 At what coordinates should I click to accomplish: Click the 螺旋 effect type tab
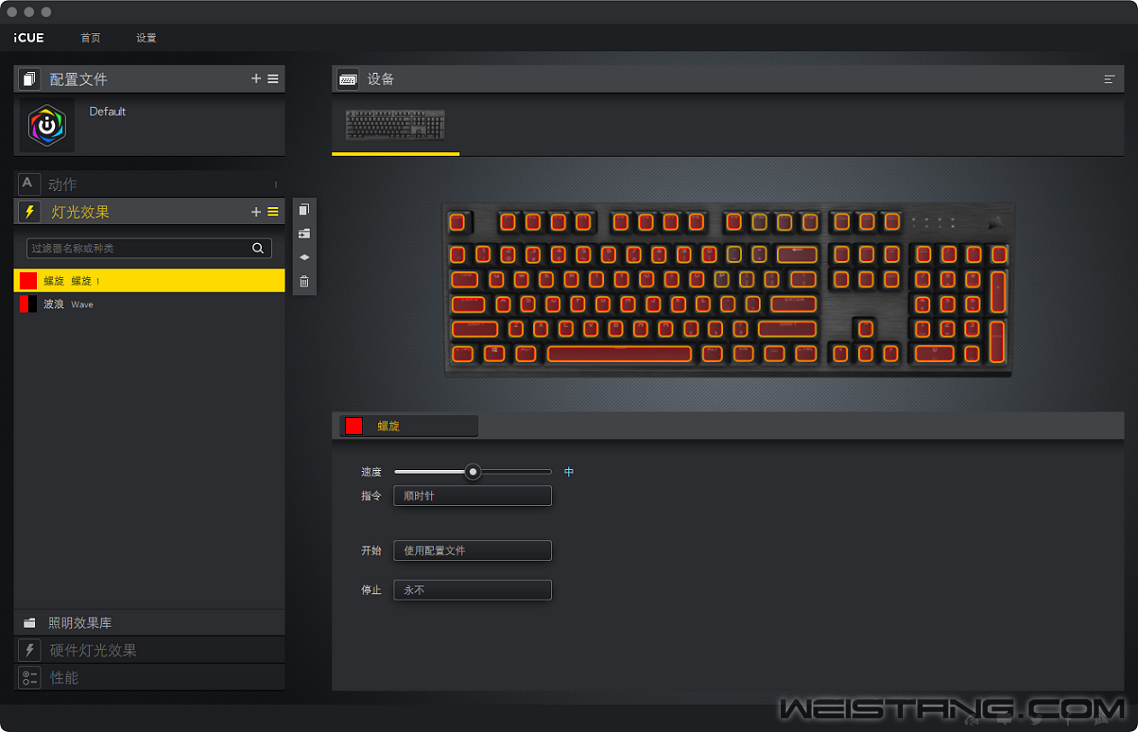coord(409,426)
